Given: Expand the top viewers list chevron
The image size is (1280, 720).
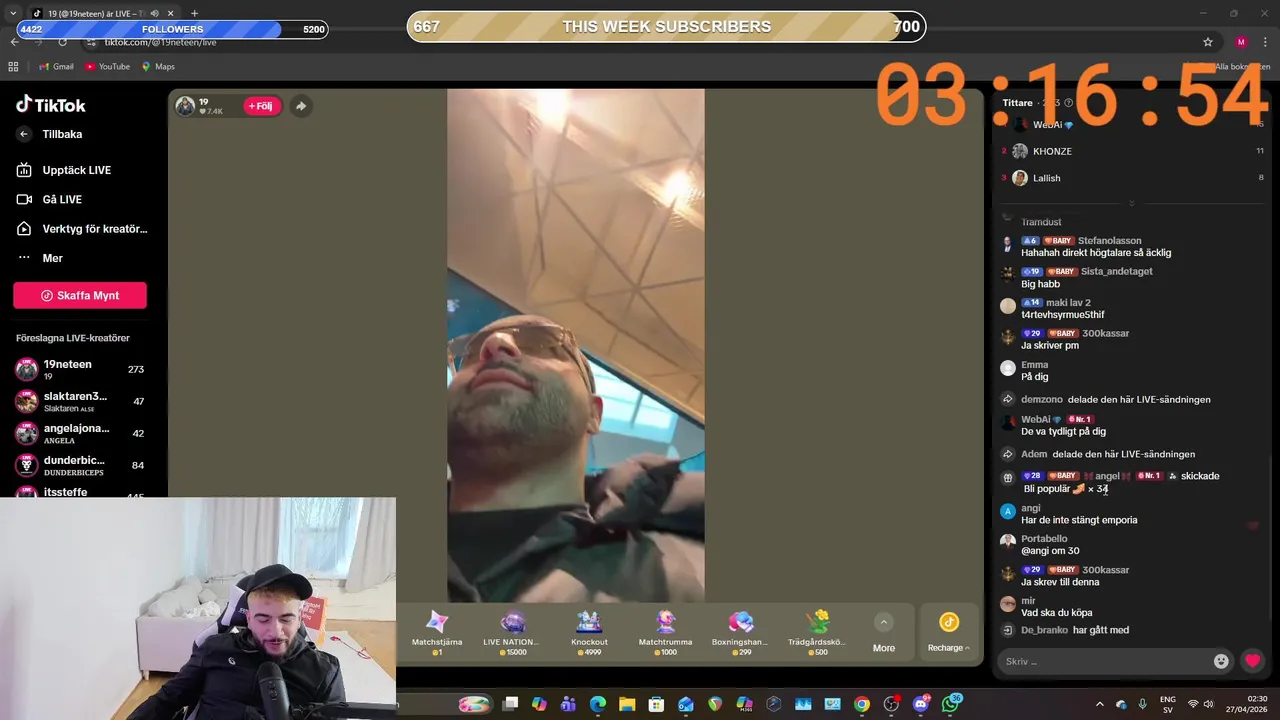Looking at the screenshot, I should click(1131, 203).
